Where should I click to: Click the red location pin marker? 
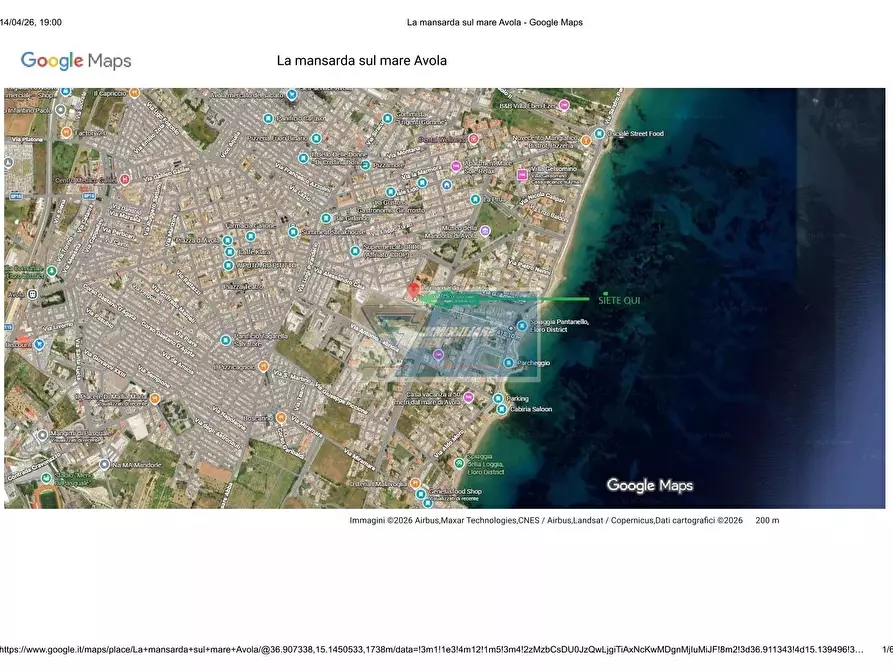413,290
